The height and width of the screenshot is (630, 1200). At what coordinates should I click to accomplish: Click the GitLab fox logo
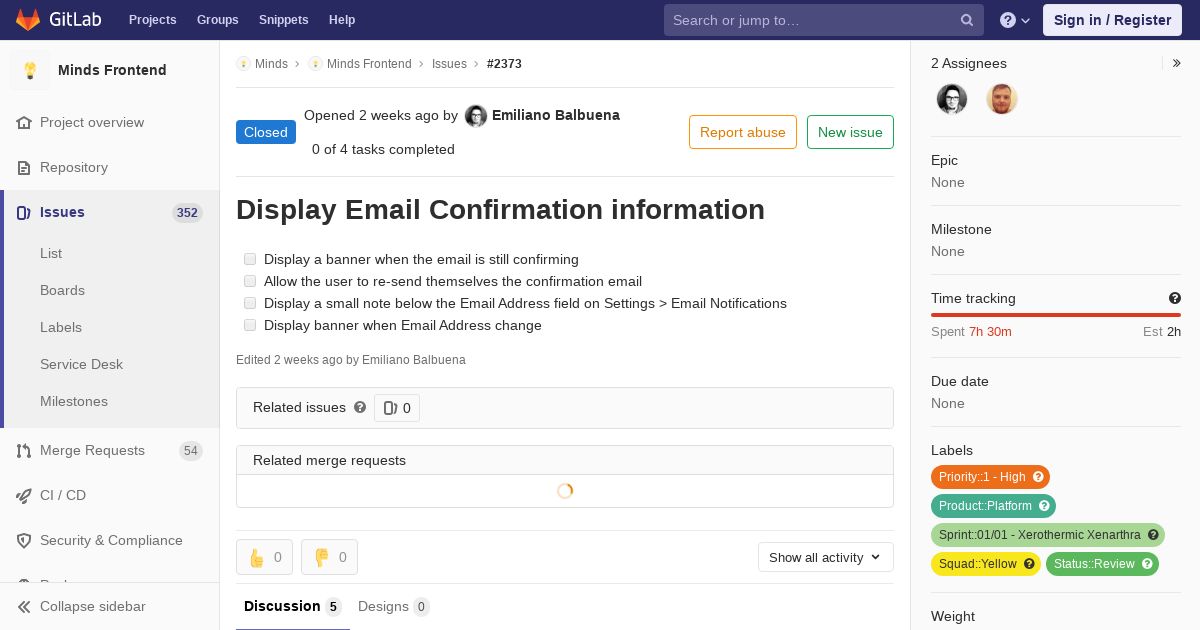tap(28, 19)
